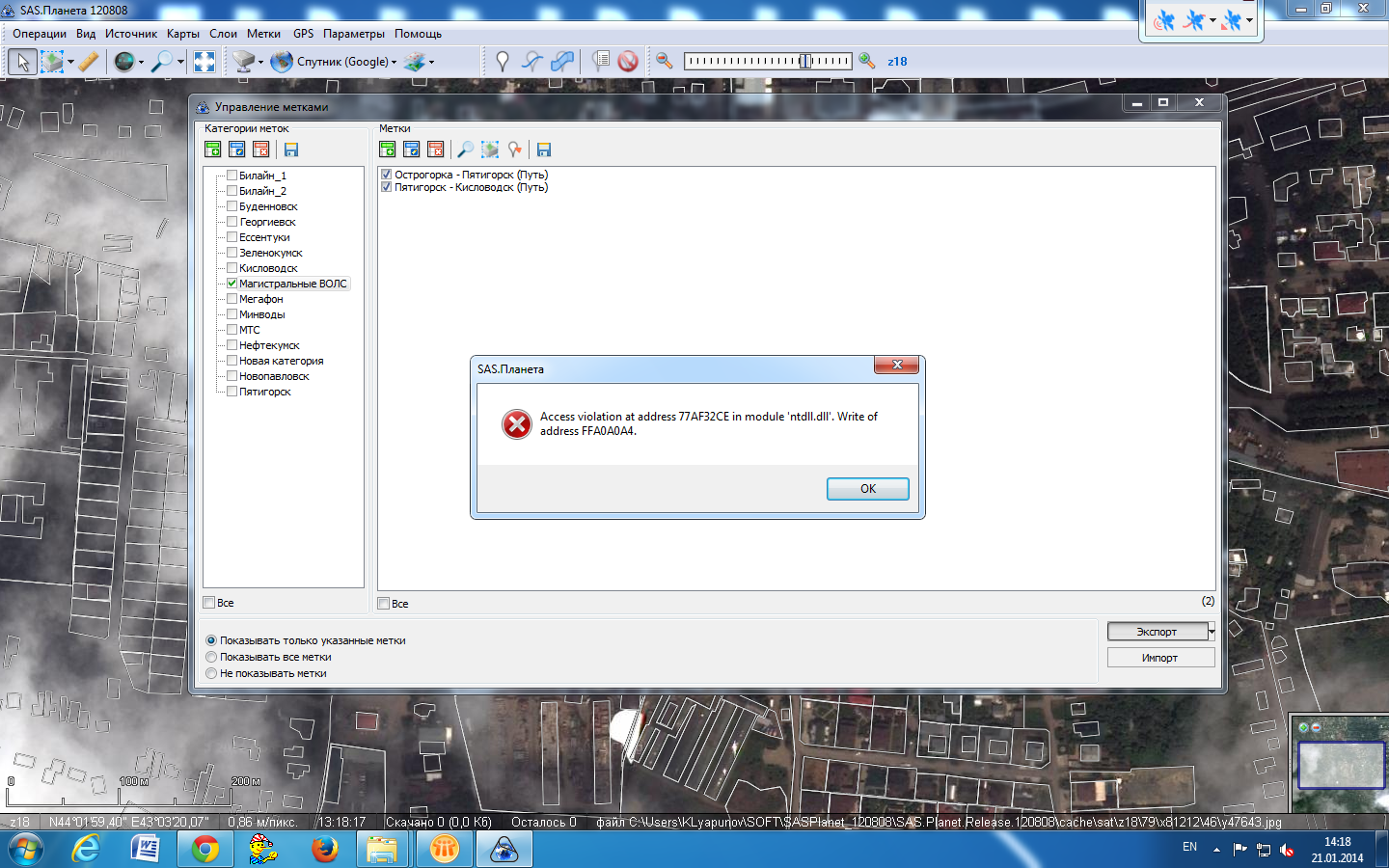Click the full screen map icon
1389x868 pixels.
click(x=204, y=62)
